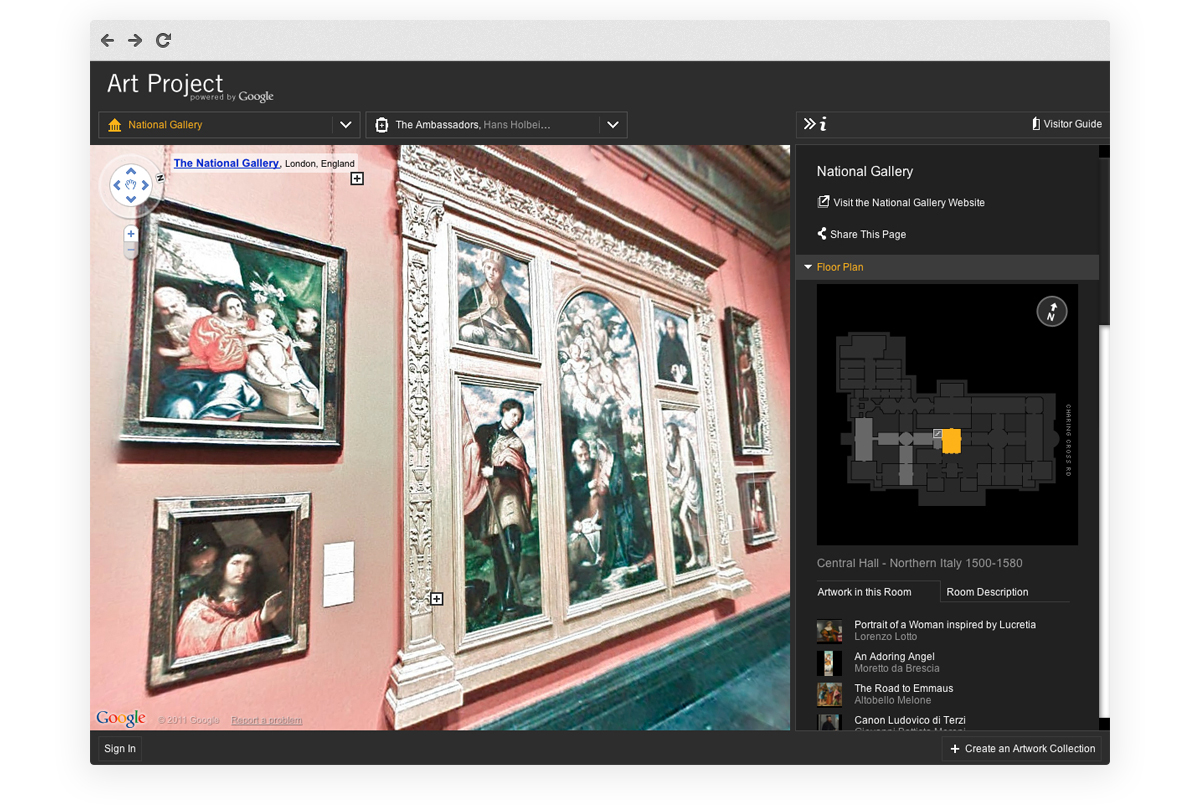This screenshot has width=1200, height=810.
Task: Click Altobello Melone artist name
Action: pyautogui.click(x=893, y=700)
